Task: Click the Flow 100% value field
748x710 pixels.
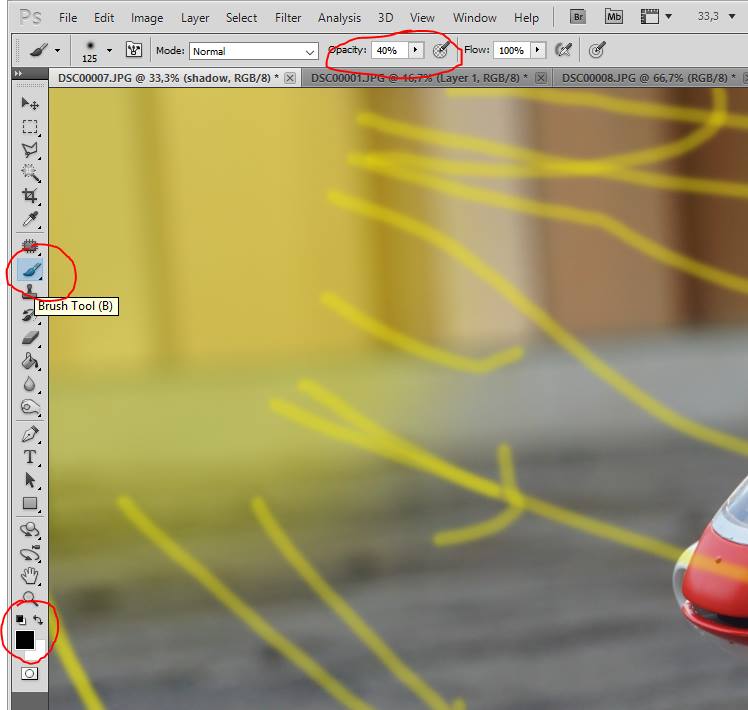Action: (x=512, y=50)
